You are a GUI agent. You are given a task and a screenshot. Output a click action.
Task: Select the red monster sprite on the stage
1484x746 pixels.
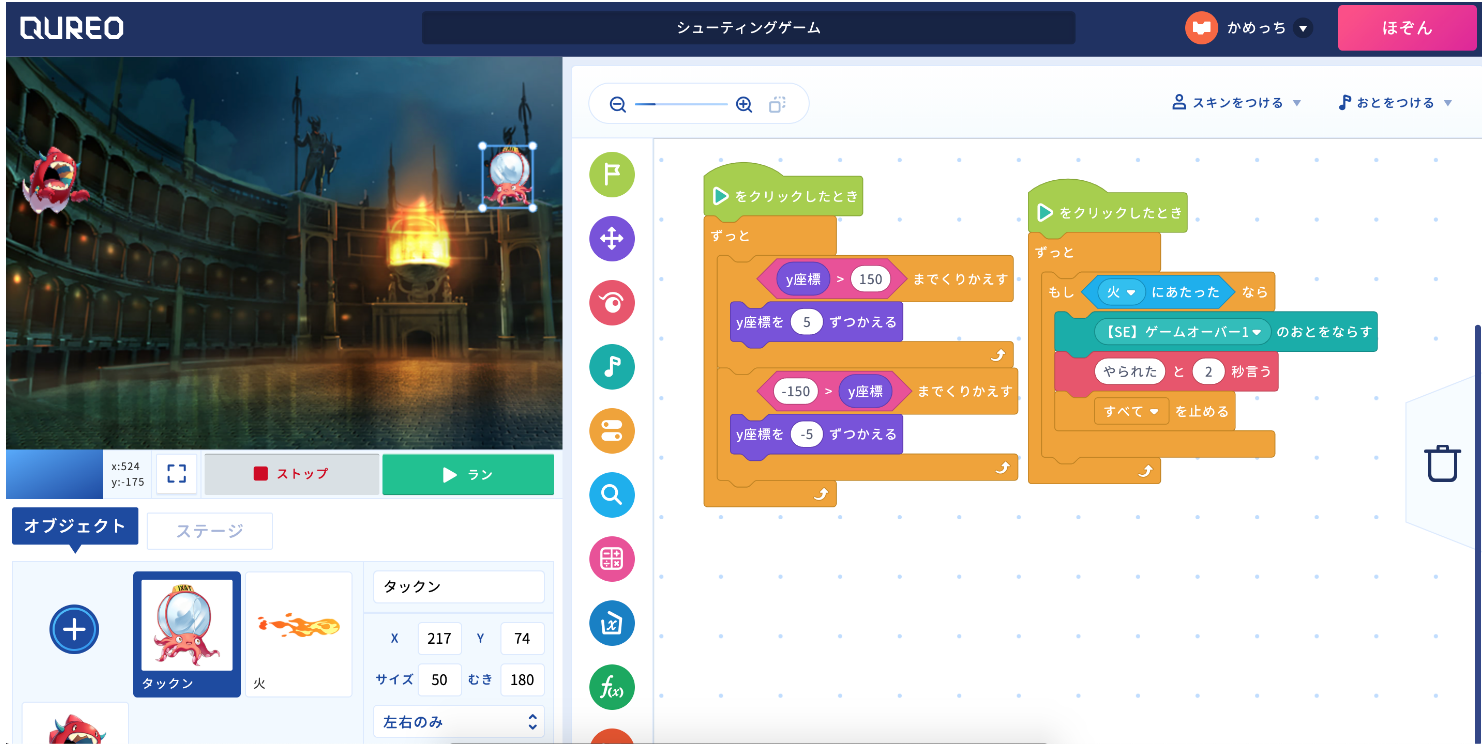57,180
